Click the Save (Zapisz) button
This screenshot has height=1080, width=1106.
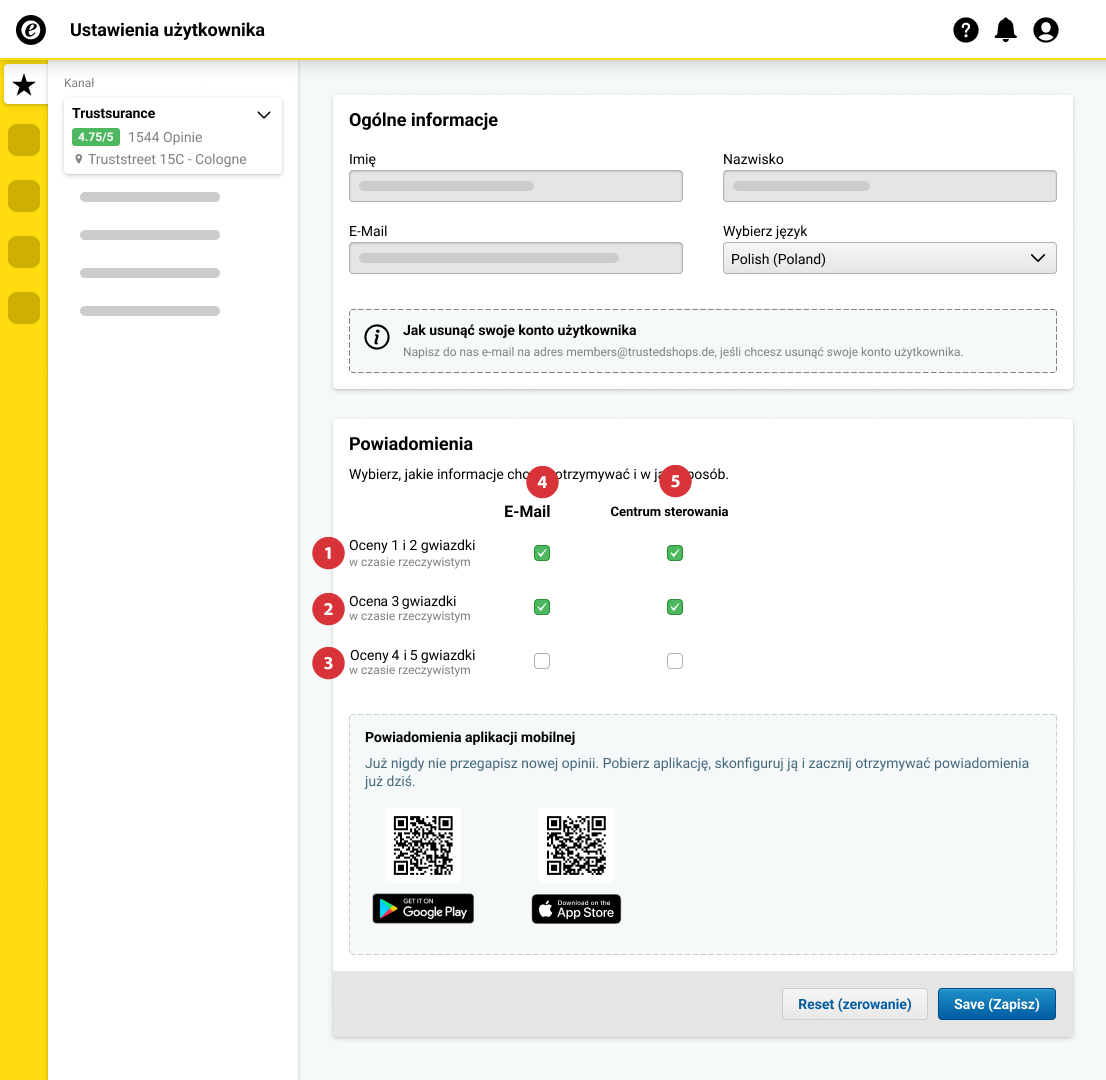pos(996,1004)
